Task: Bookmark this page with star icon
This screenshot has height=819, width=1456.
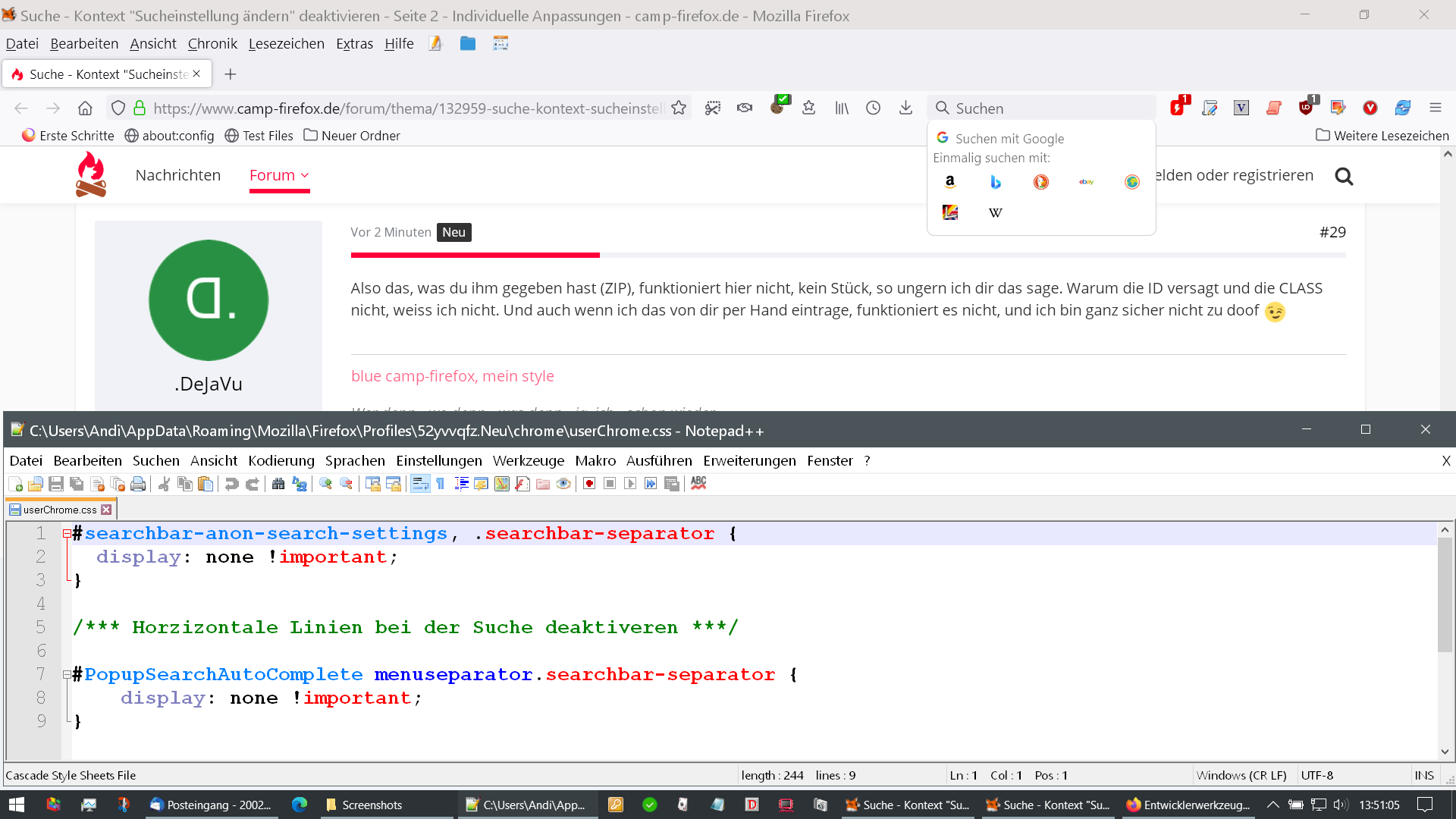Action: [x=679, y=108]
